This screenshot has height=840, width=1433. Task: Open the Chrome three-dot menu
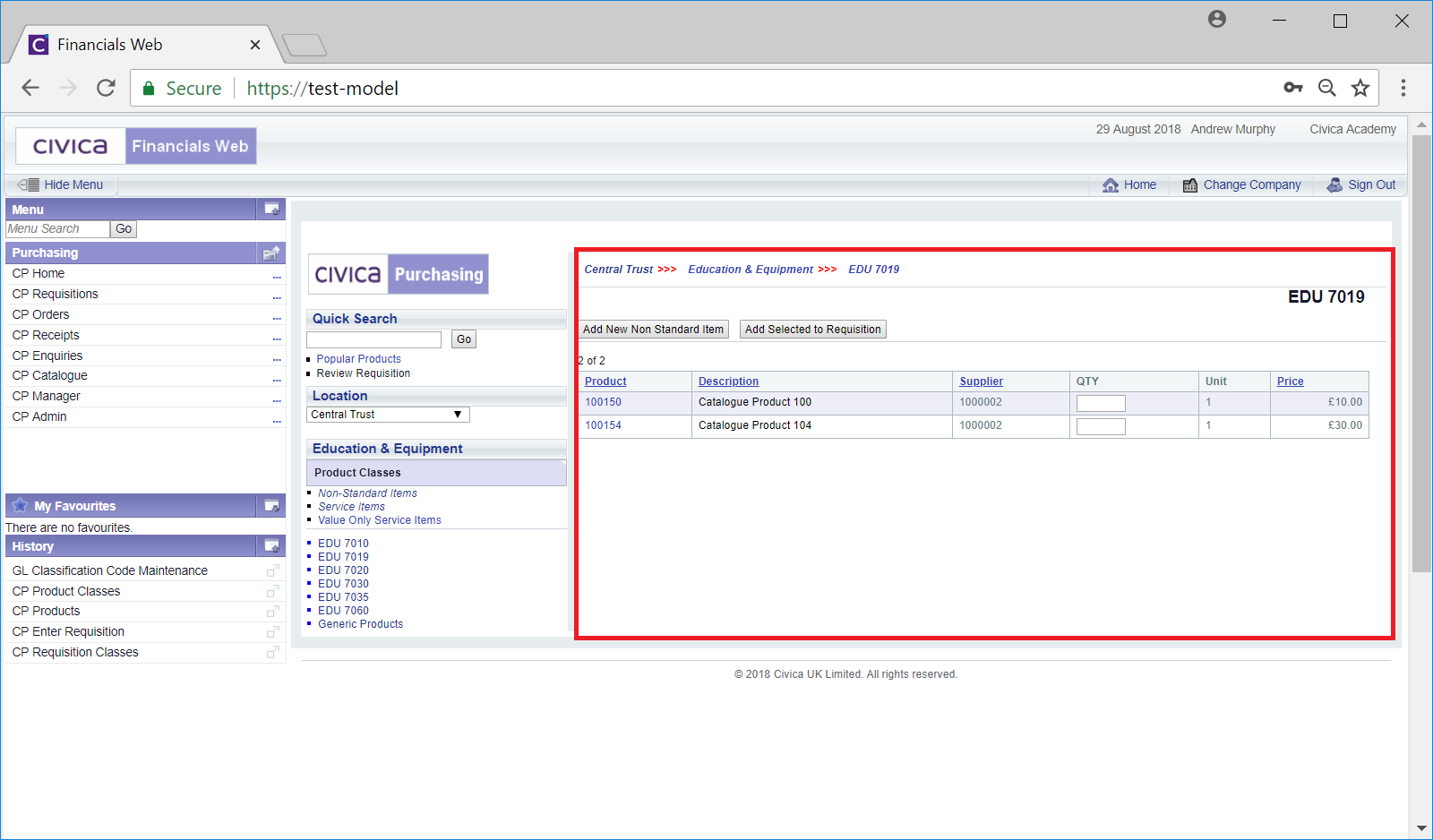pos(1403,88)
